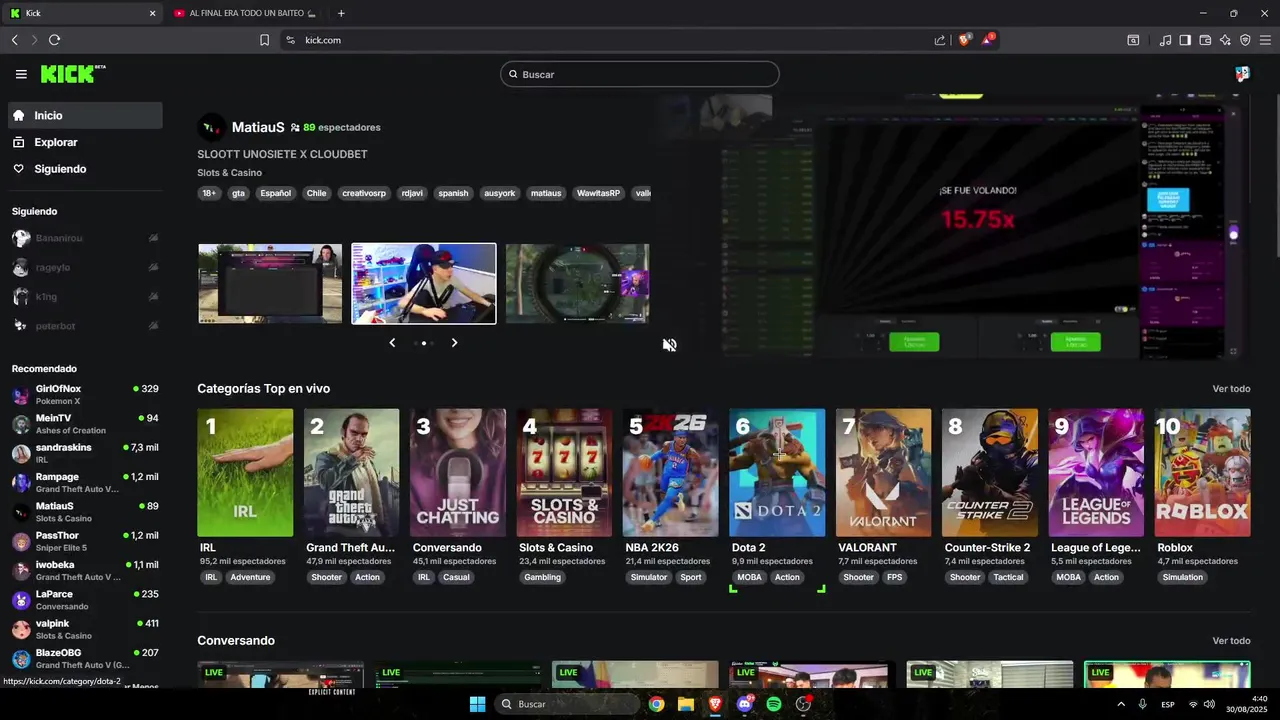Viewport: 1280px width, 720px height.
Task: Open NBA 2K26 category card
Action: coord(670,472)
